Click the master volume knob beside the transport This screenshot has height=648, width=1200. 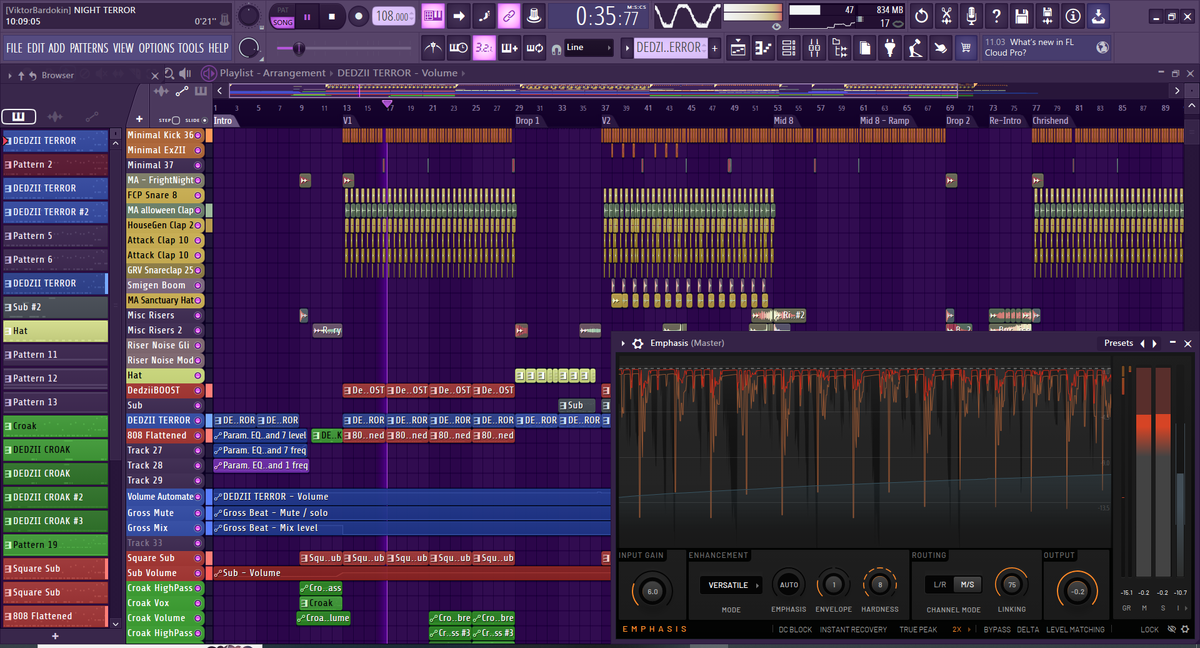click(x=249, y=16)
